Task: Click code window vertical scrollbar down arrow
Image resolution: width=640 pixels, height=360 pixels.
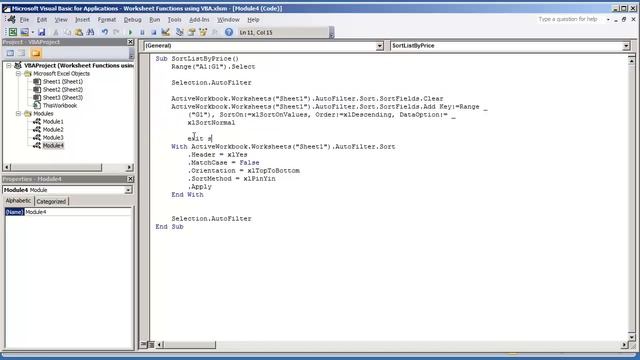Action: 631,337
